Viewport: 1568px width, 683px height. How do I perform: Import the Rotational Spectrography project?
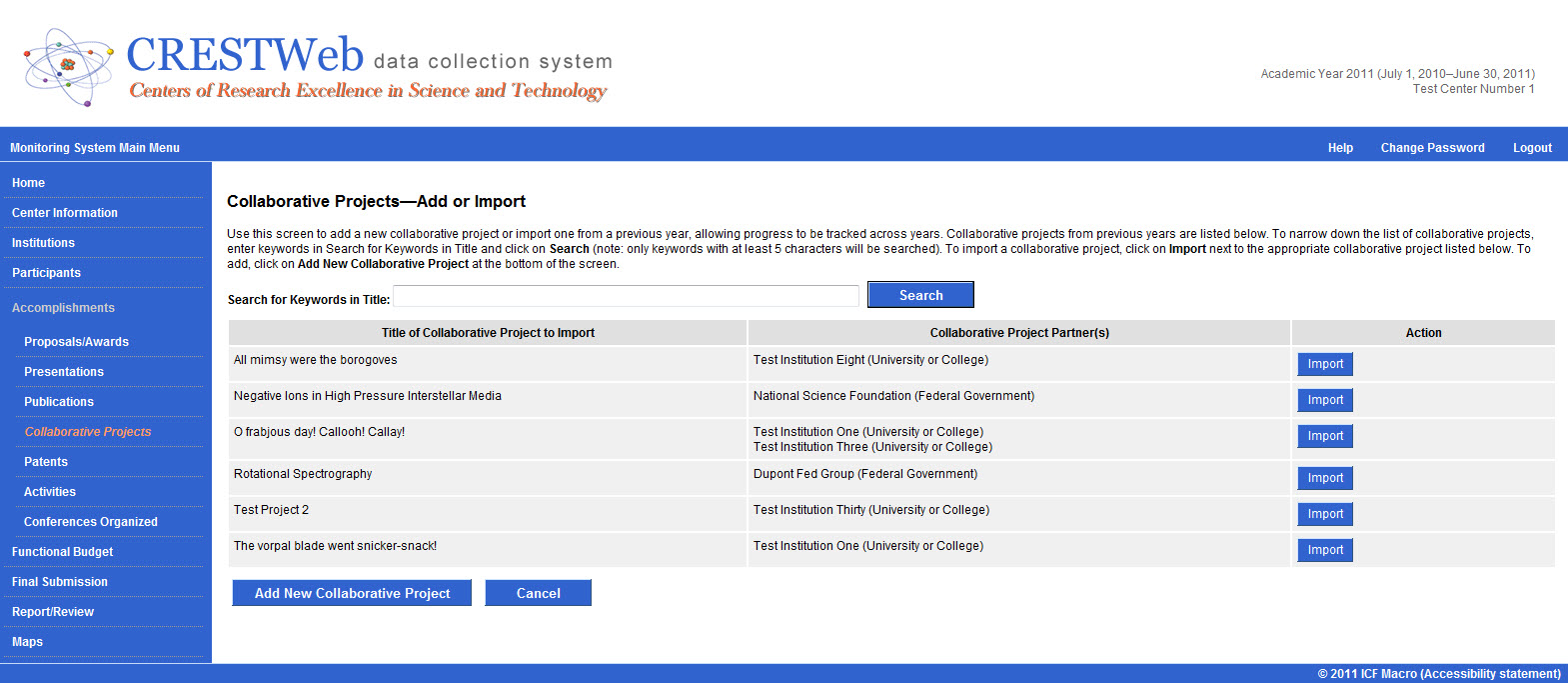pyautogui.click(x=1325, y=478)
